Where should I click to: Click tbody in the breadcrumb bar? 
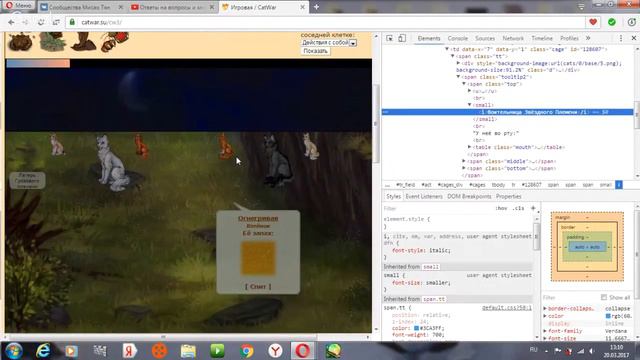[498, 185]
